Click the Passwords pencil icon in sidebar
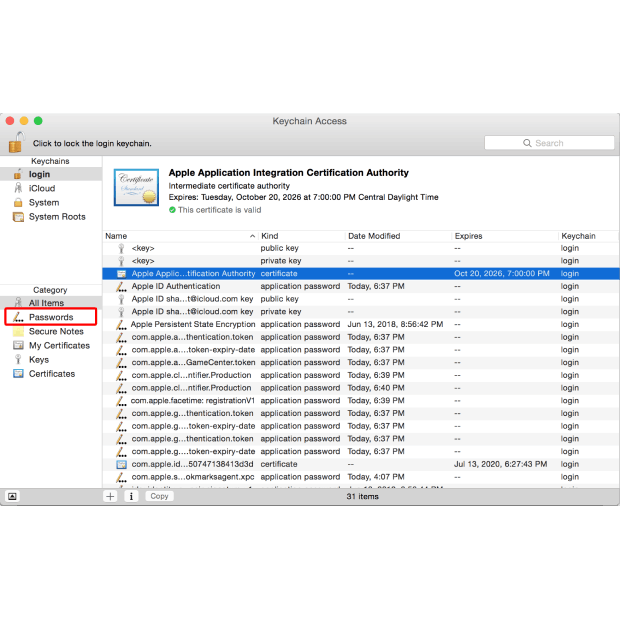The width and height of the screenshot is (620, 620). coord(18,317)
